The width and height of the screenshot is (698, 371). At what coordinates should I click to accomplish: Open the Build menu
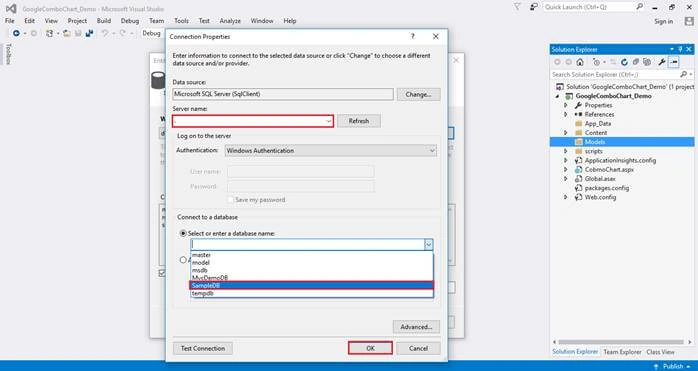(x=104, y=21)
